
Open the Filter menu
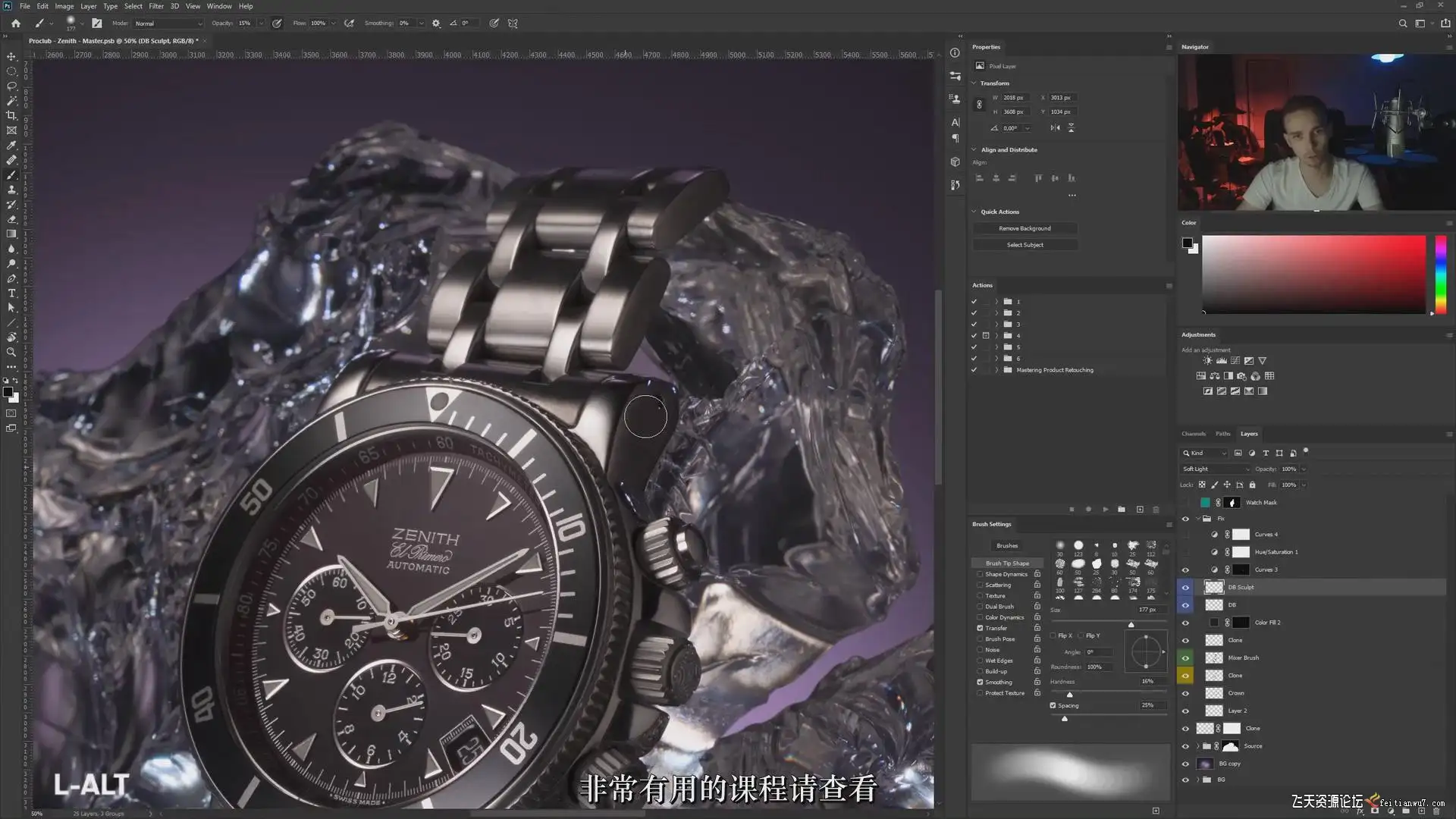[x=156, y=6]
